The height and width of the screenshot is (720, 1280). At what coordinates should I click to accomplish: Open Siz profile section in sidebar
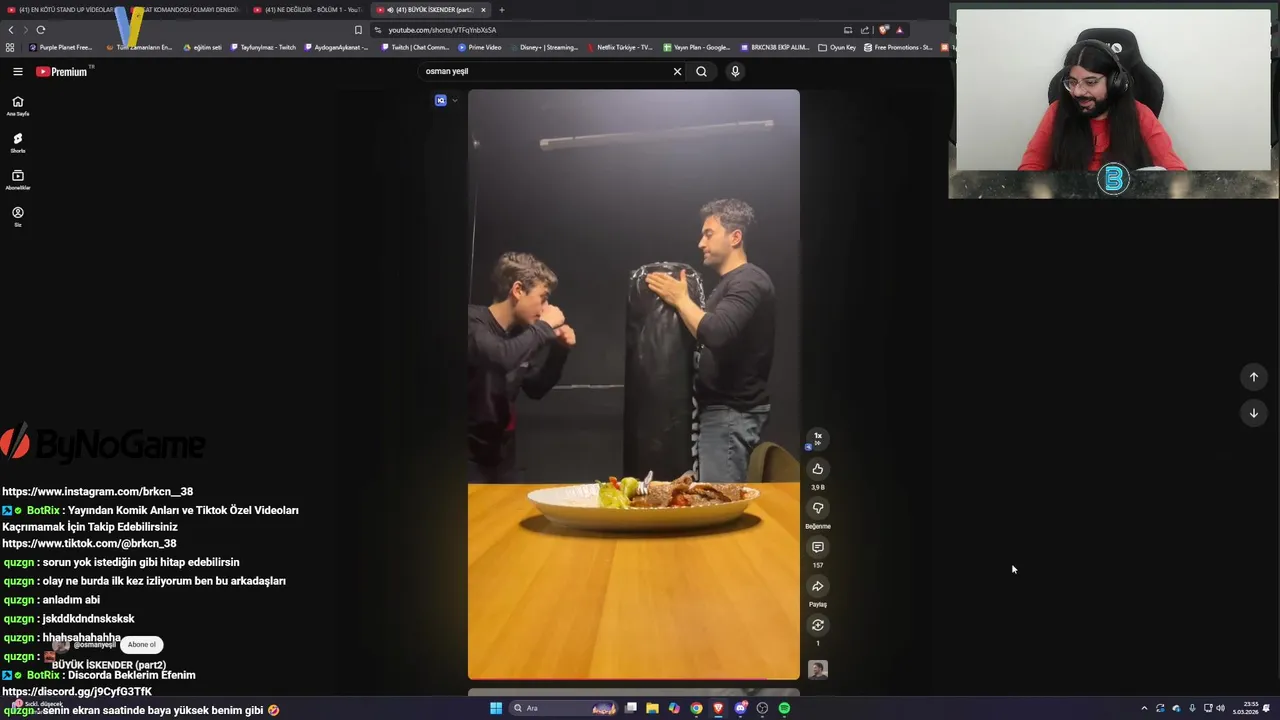(18, 216)
